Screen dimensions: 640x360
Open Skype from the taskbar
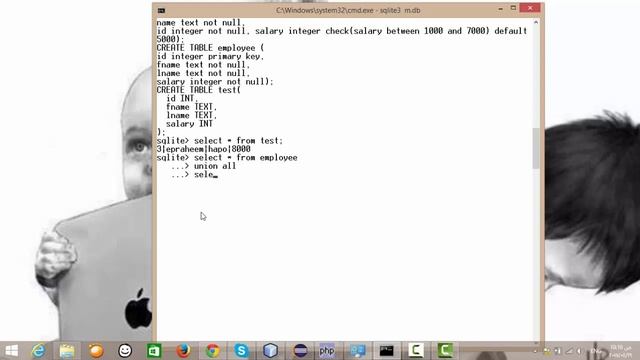click(x=241, y=351)
